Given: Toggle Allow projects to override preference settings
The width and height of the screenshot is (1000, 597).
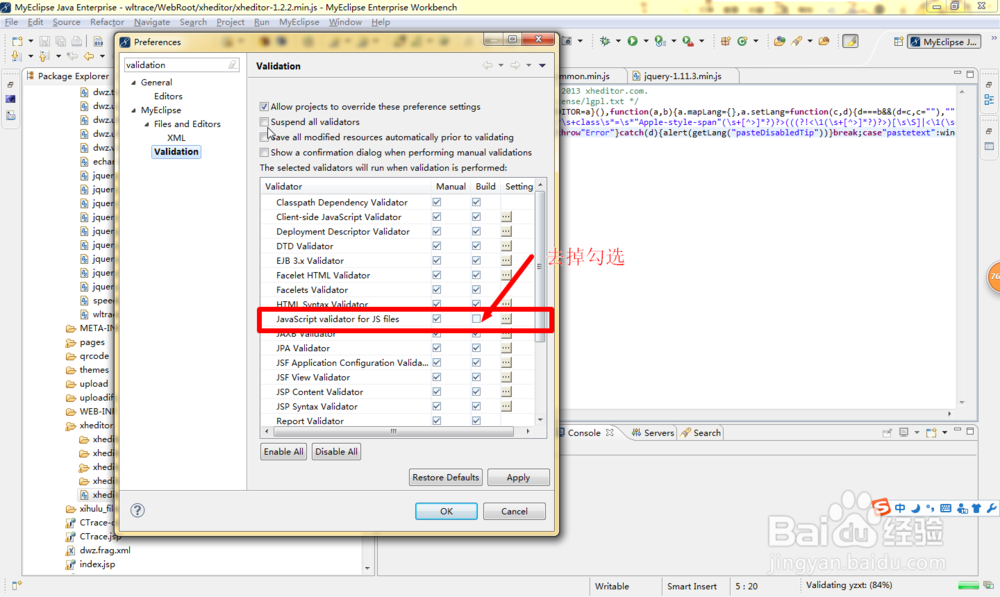Looking at the screenshot, I should click(x=264, y=107).
